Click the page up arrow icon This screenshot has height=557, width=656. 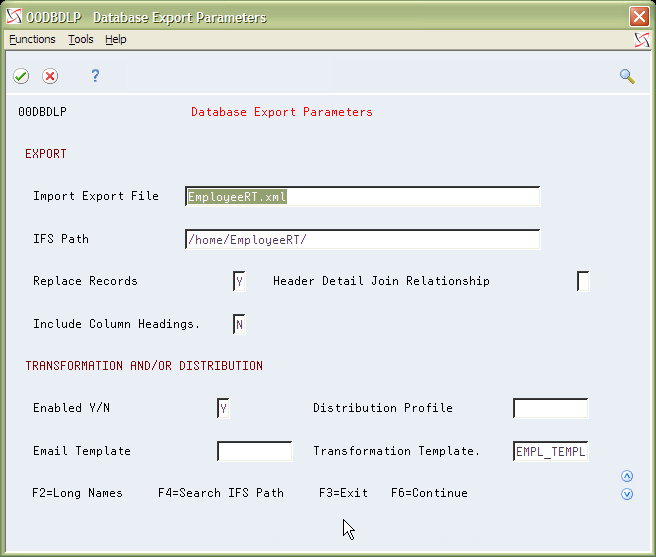pyautogui.click(x=627, y=476)
